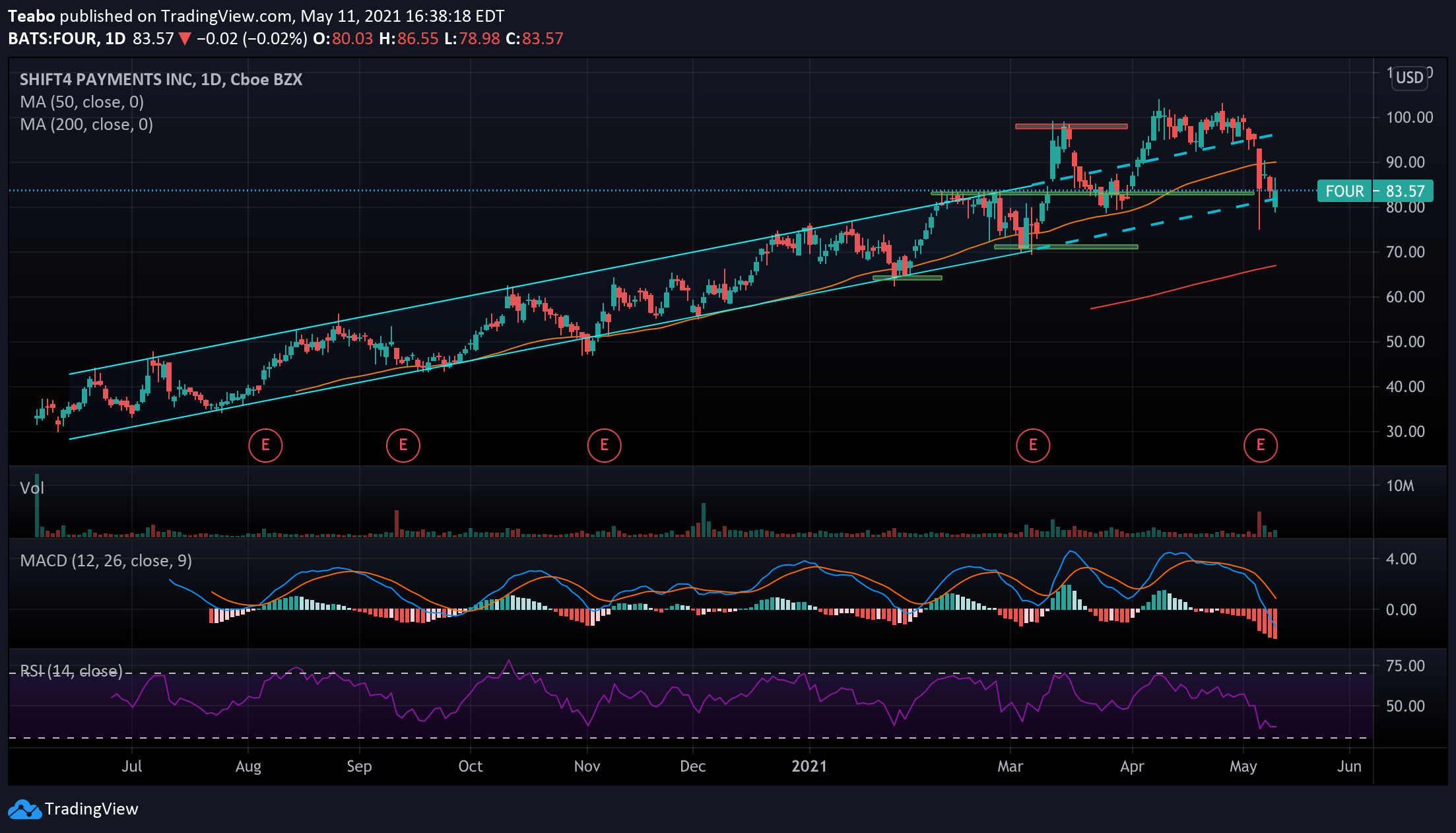Click the 60.00 price axis label
This screenshot has height=833, width=1456.
coord(1405,297)
